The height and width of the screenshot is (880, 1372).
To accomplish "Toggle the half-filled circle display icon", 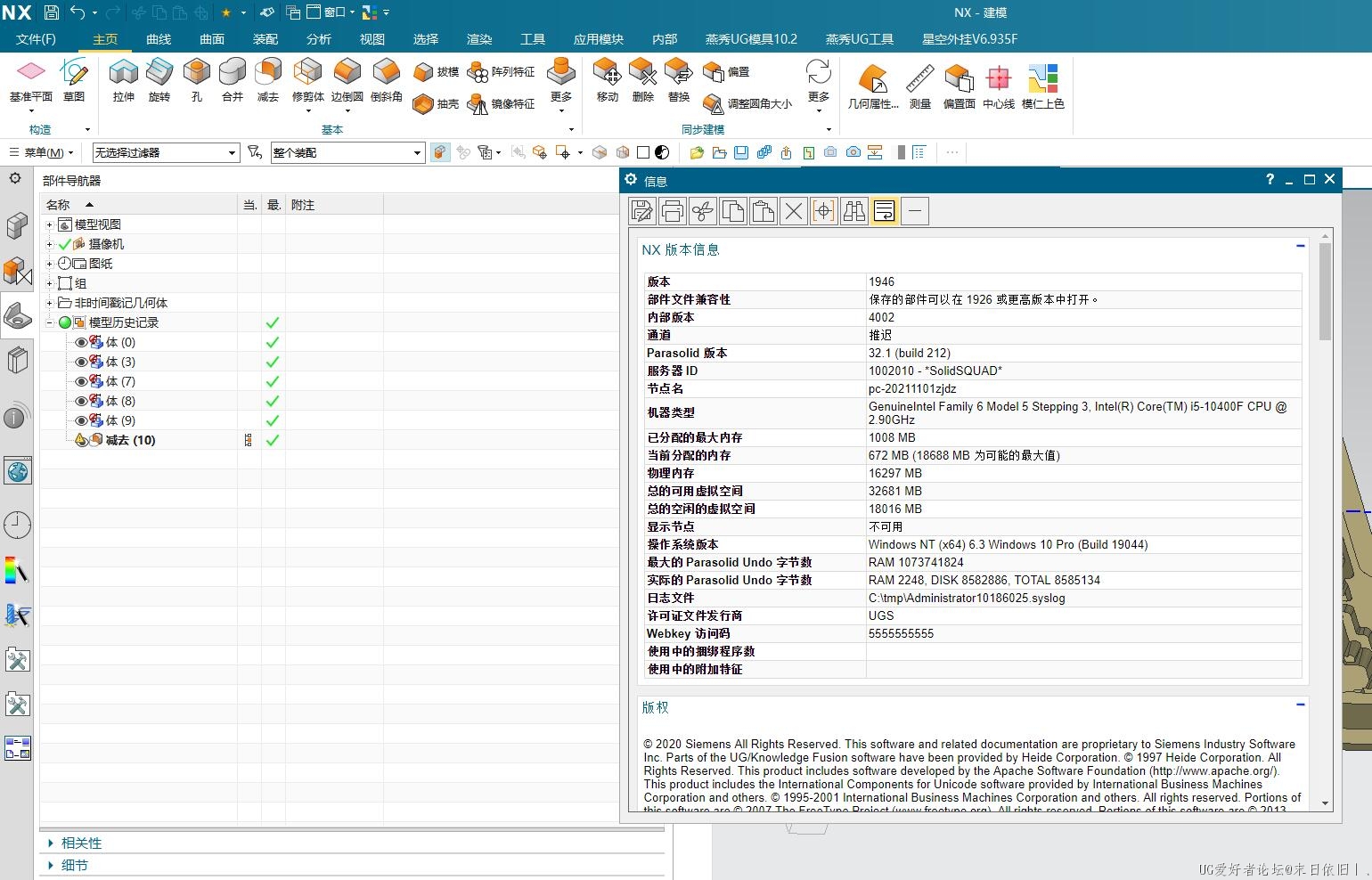I will click(662, 152).
